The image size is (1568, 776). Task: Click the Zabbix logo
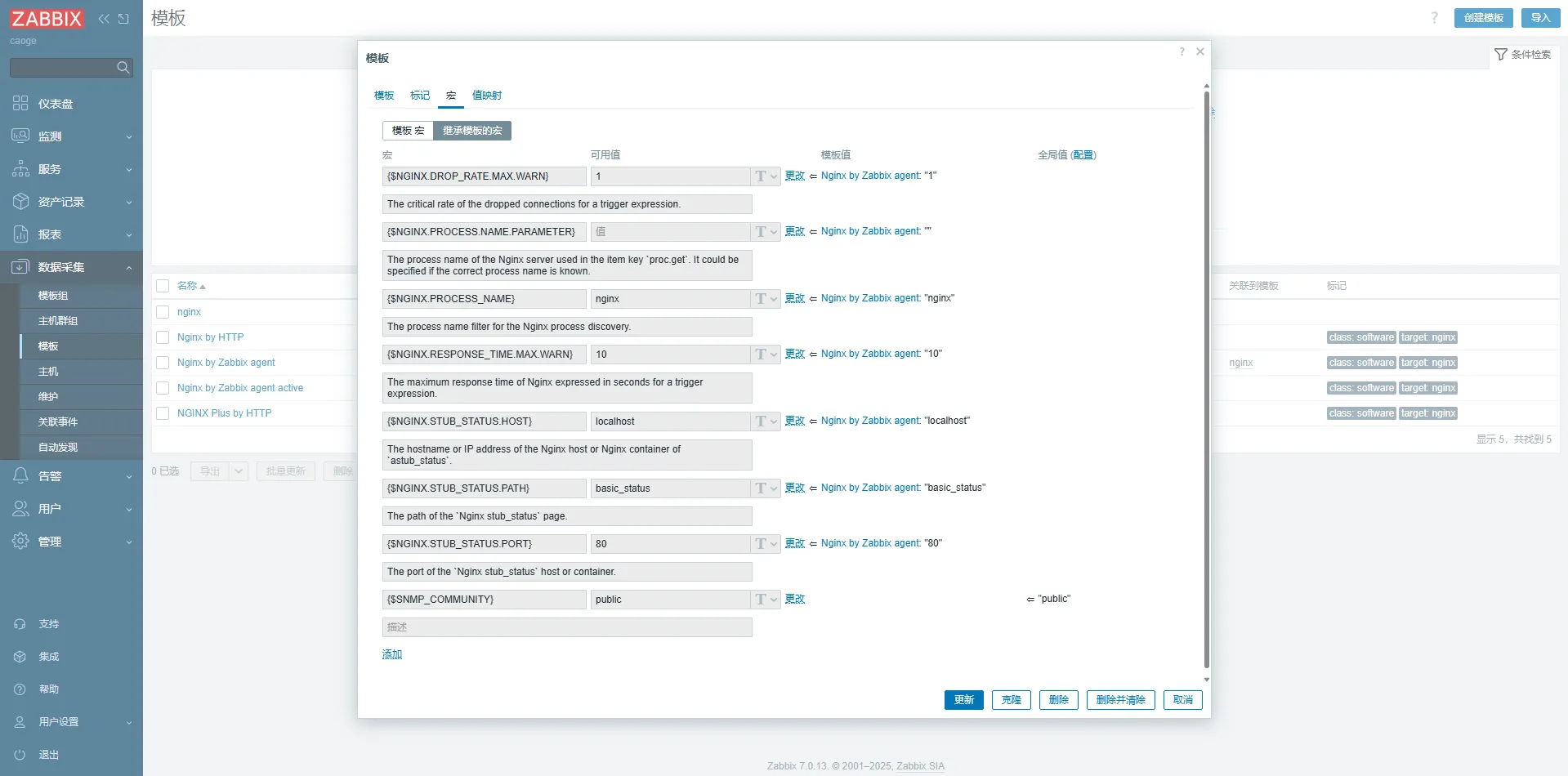coord(47,19)
